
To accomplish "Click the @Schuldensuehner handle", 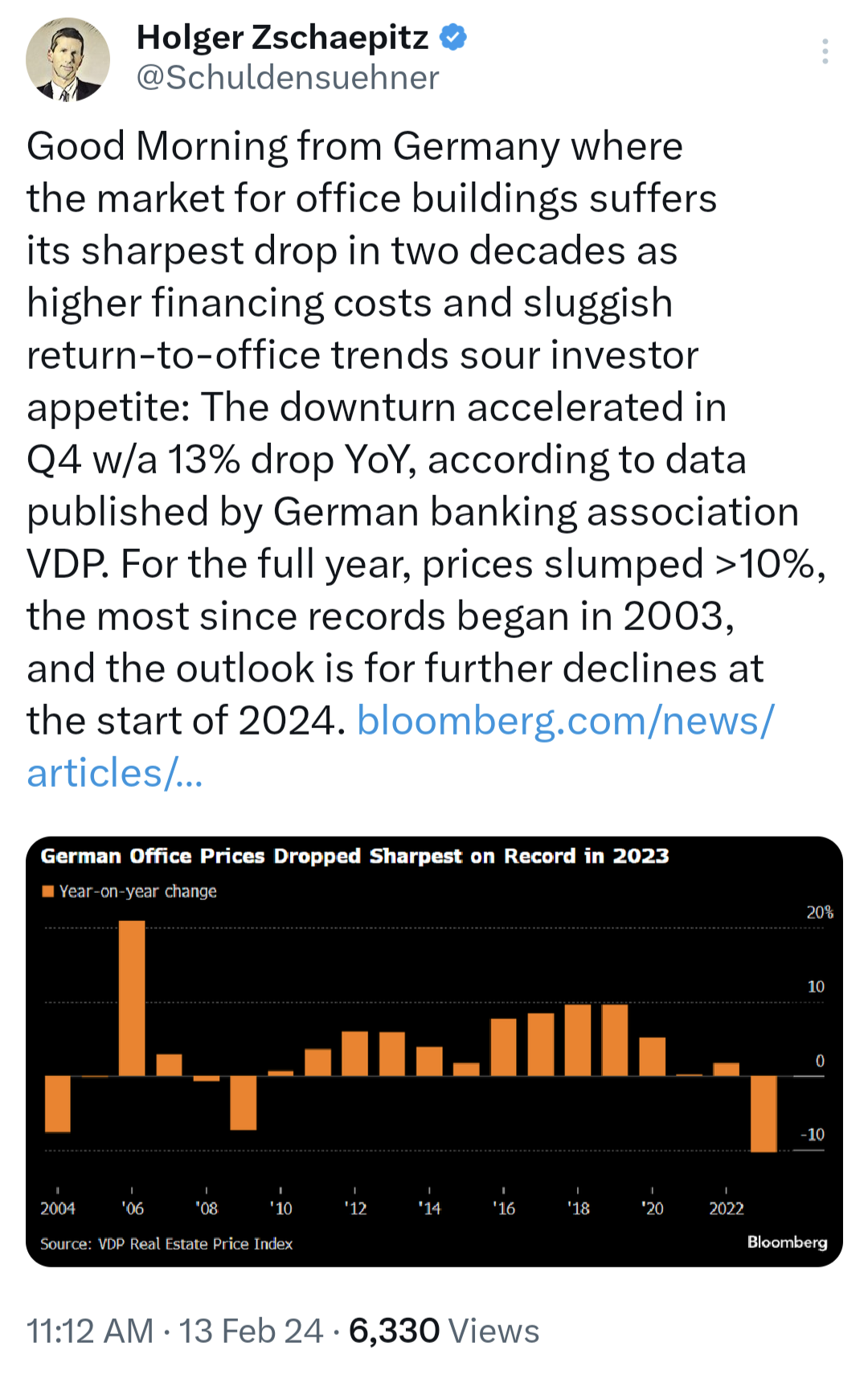I will [288, 78].
